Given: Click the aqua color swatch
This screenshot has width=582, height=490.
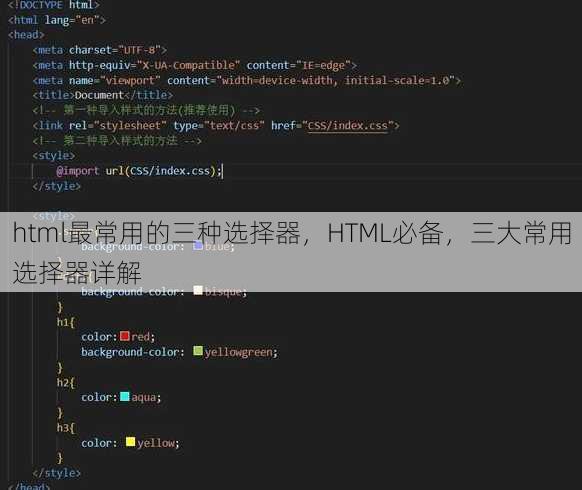Looking at the screenshot, I should [x=125, y=397].
